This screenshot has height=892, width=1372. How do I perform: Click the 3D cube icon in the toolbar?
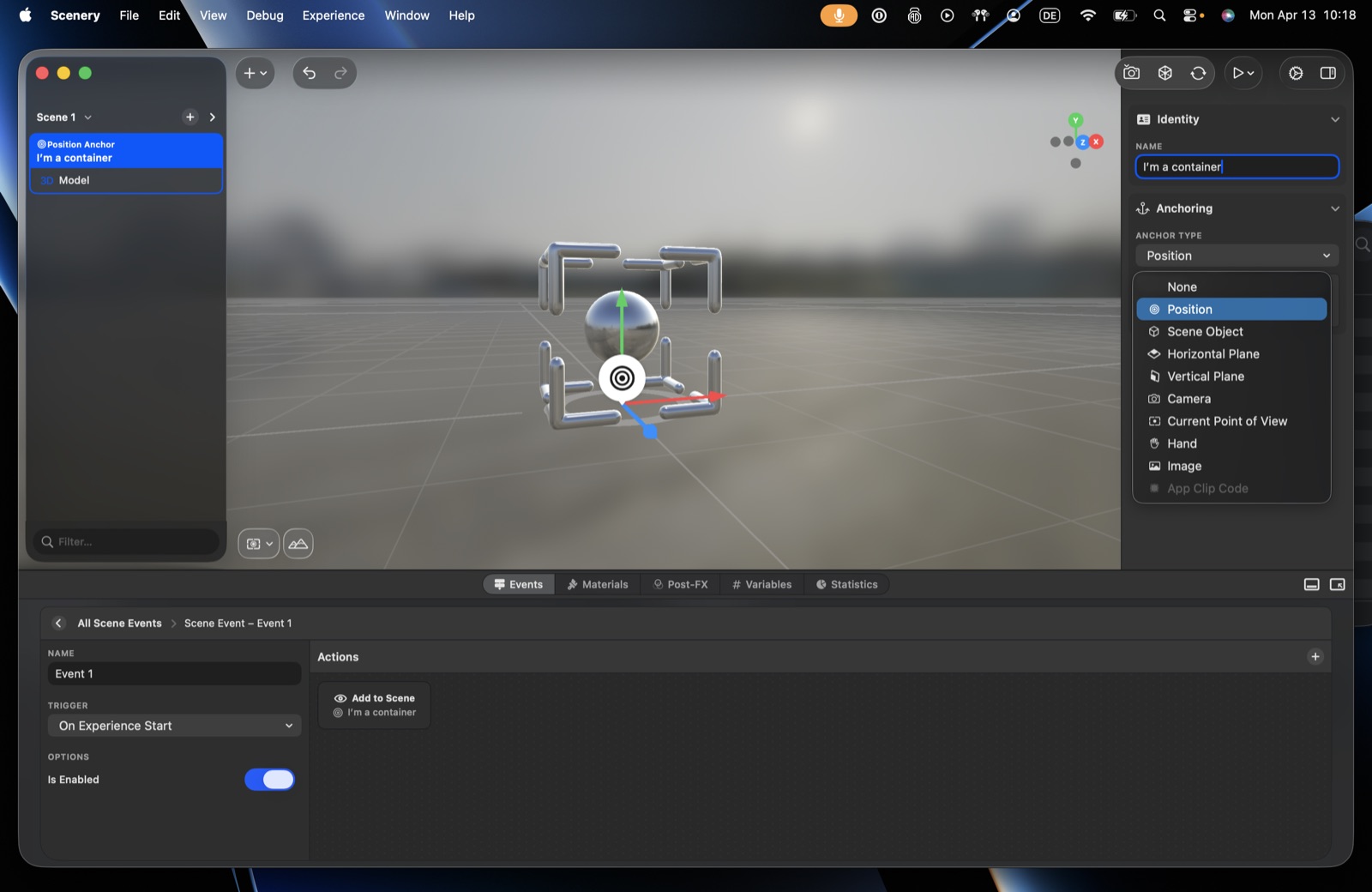click(1164, 73)
